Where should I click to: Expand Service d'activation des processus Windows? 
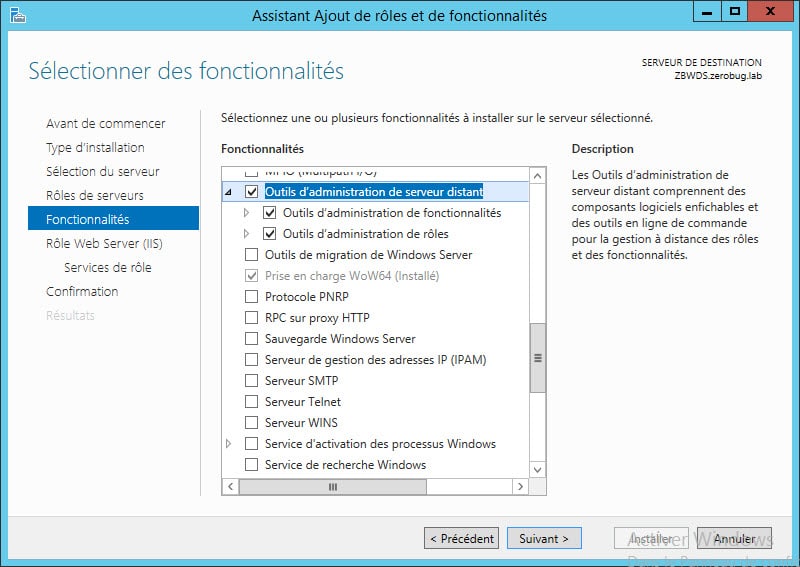(x=229, y=443)
